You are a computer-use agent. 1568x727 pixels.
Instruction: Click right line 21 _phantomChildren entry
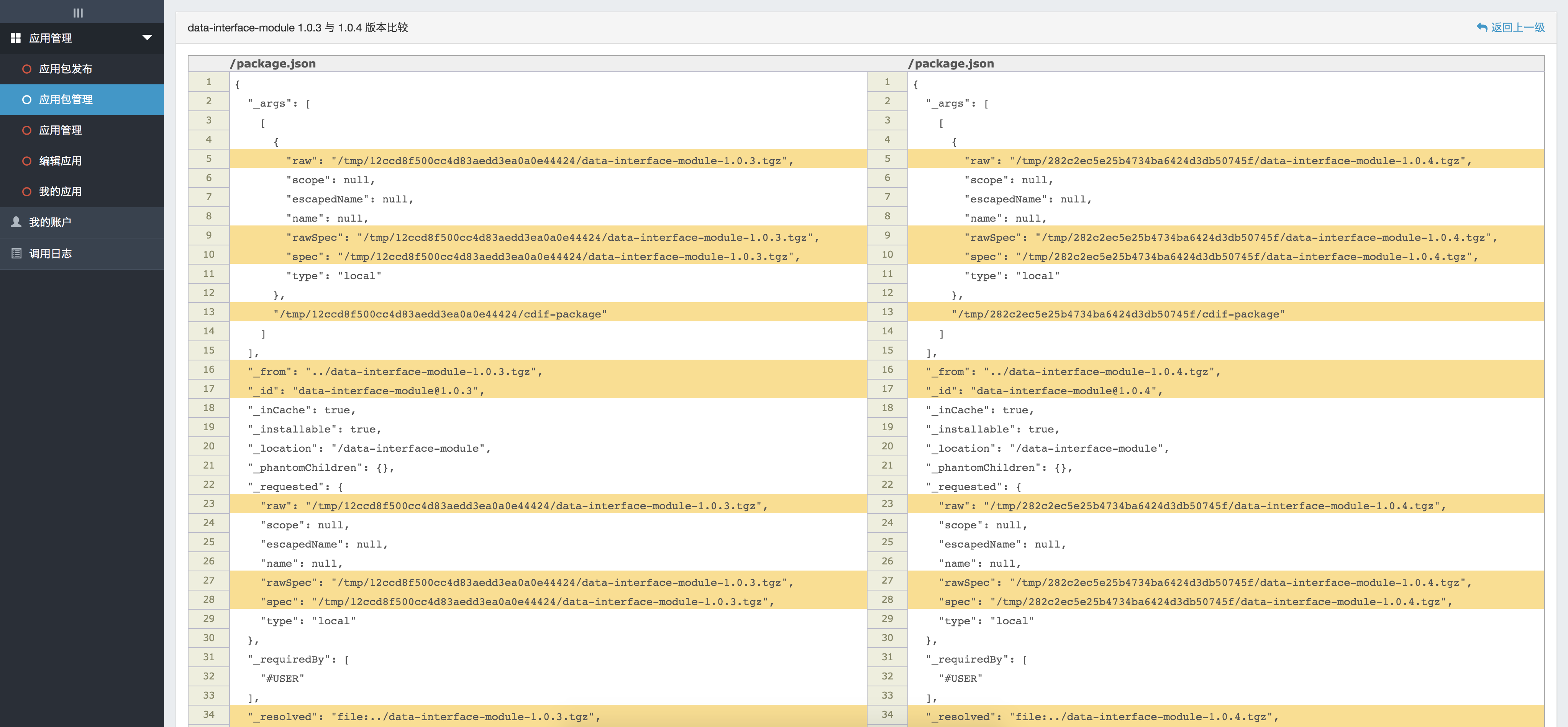[x=999, y=468]
